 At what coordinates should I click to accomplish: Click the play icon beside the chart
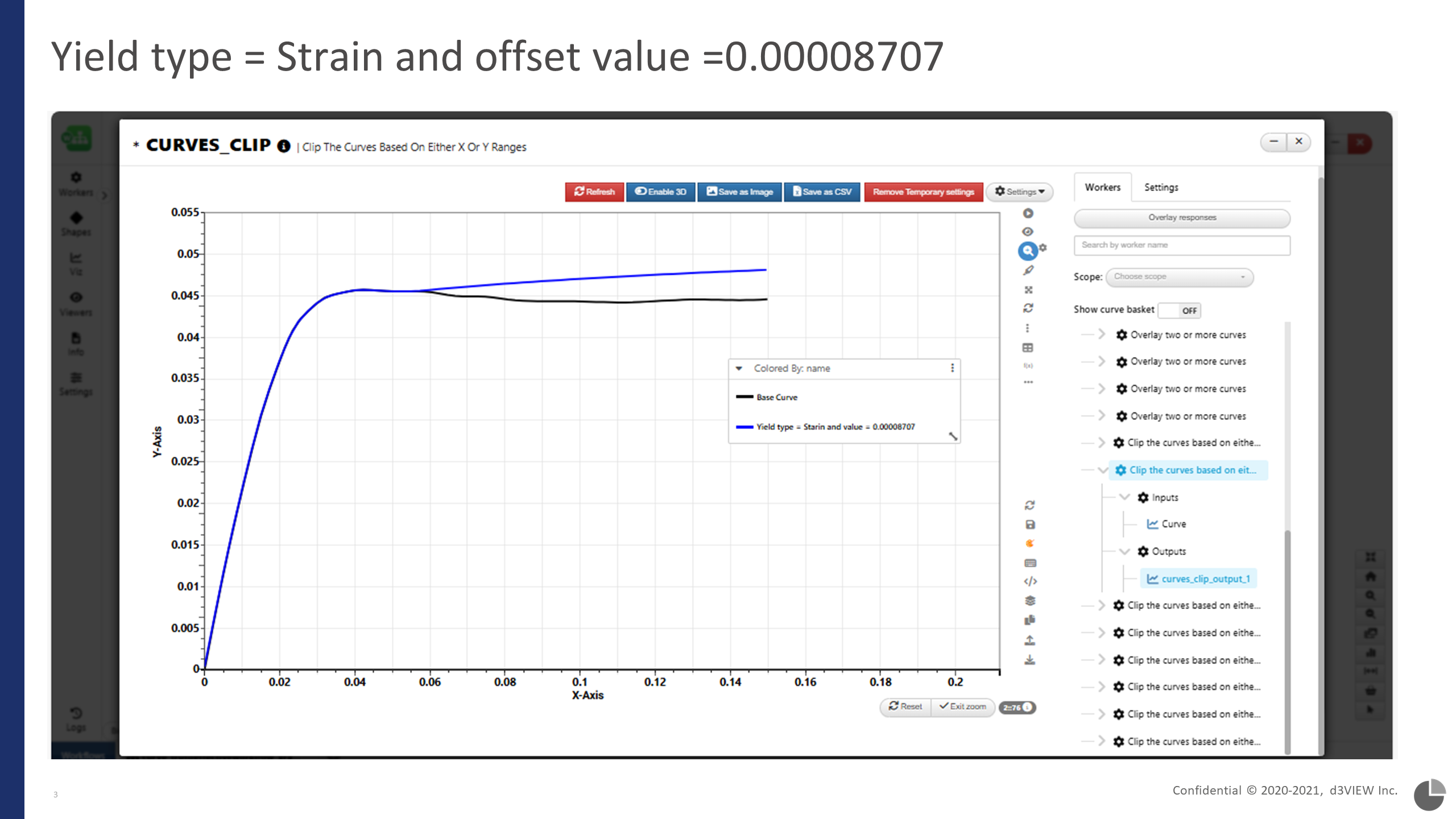[1028, 213]
